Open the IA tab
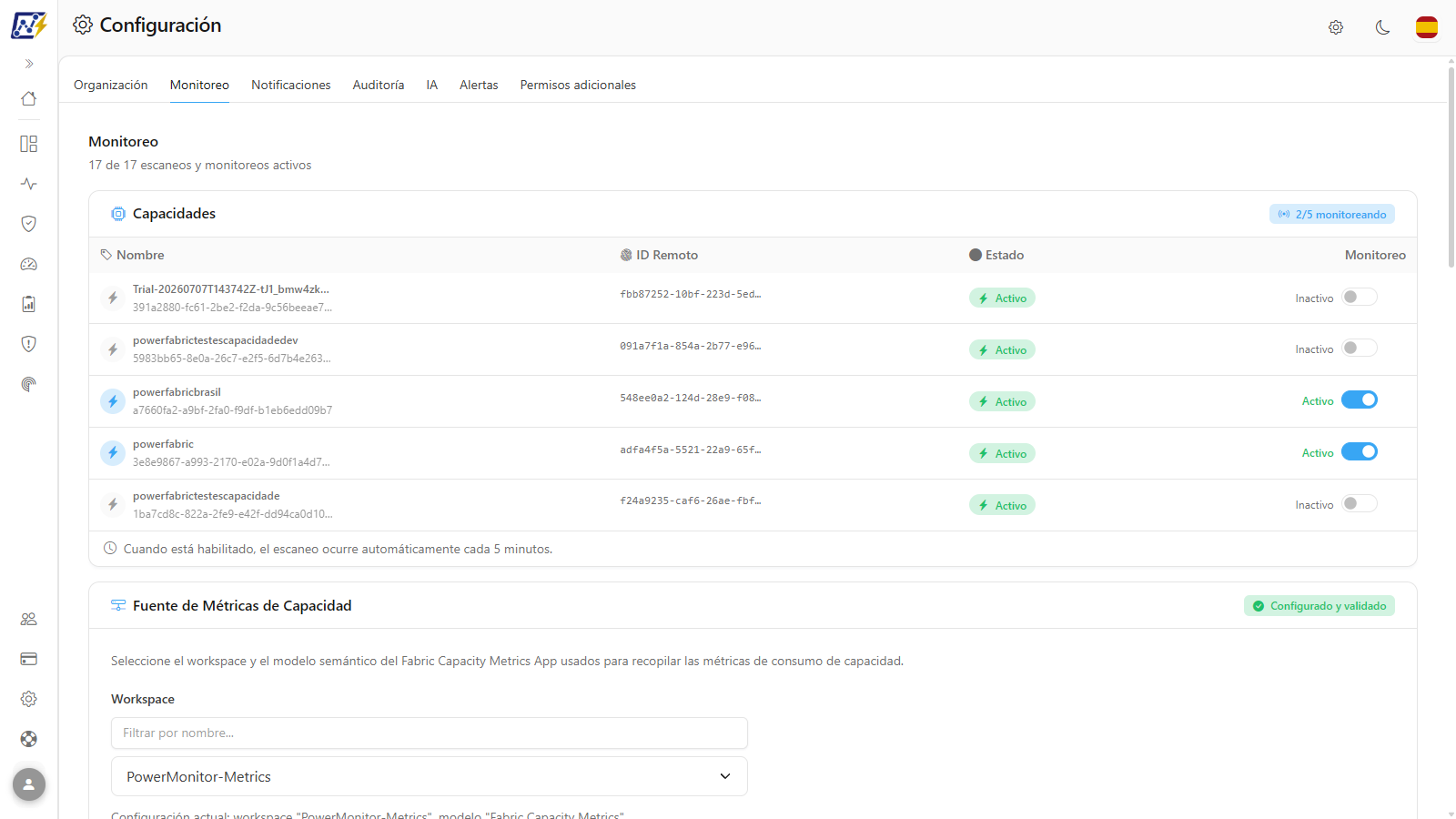 [x=432, y=85]
